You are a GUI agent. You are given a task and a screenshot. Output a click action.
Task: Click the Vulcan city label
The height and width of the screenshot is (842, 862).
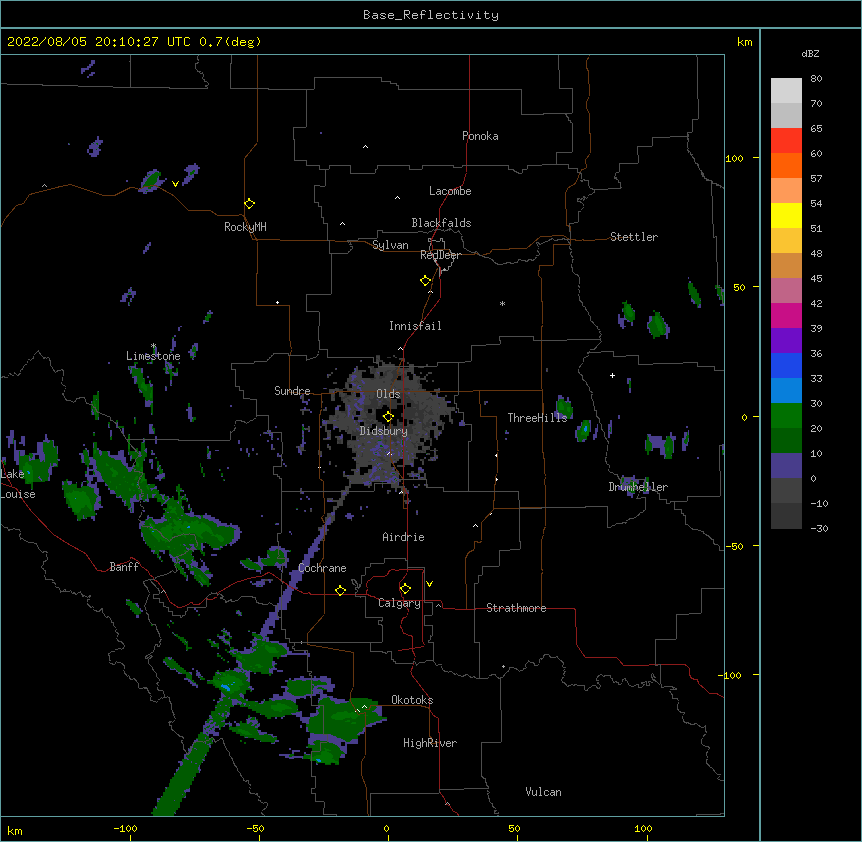point(543,792)
